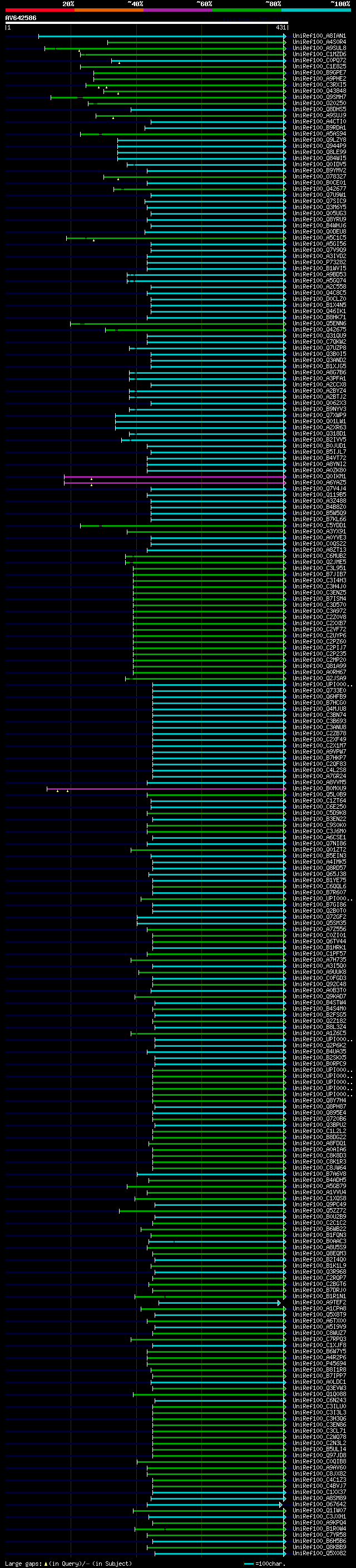Click the white query sequence bar
Image resolution: width=356 pixels, height=1568 pixels.
pos(146,22)
